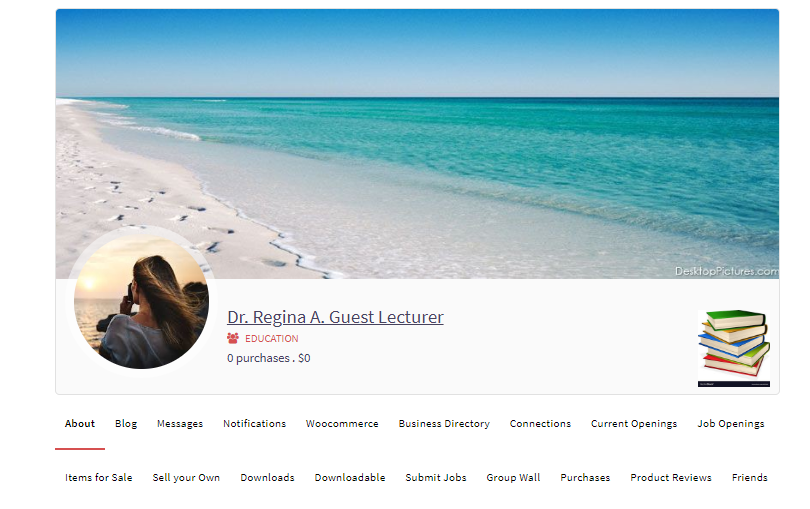The image size is (810, 509).
Task: Select the Job Openings tab
Action: (731, 424)
